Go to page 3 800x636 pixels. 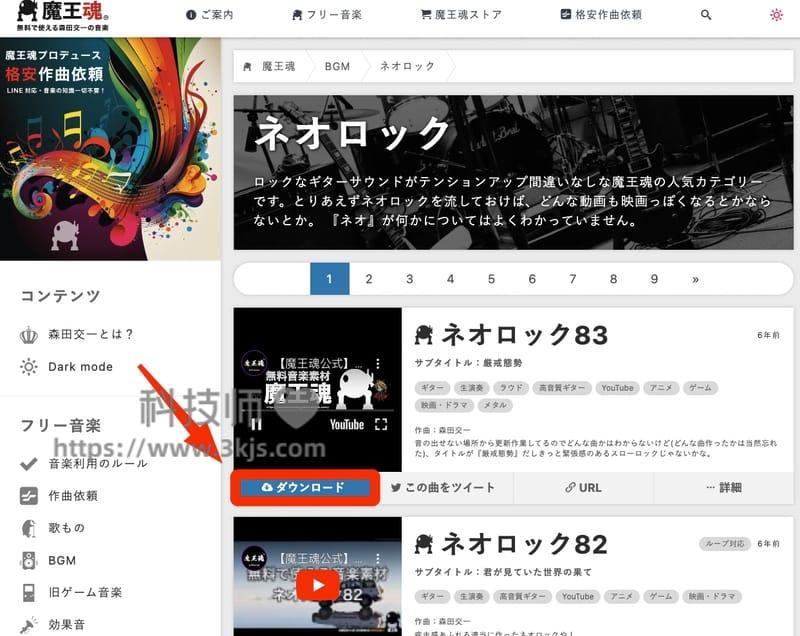point(410,279)
